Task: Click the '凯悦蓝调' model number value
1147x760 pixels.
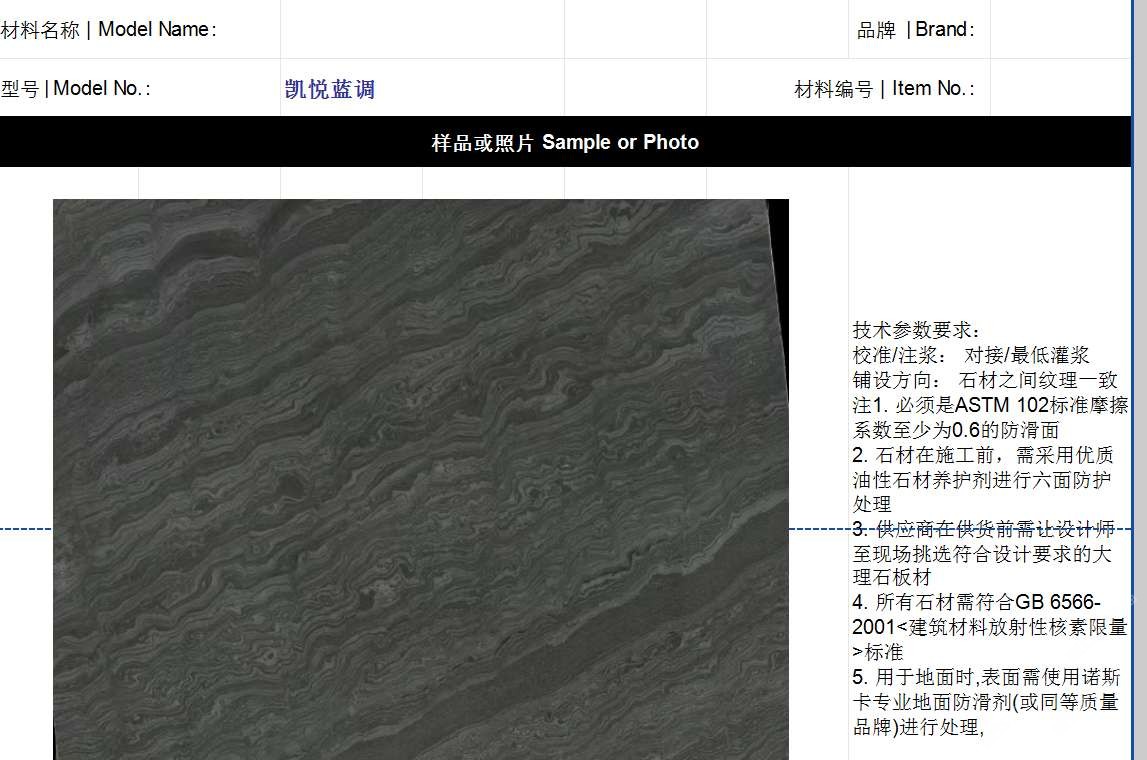Action: (x=330, y=89)
